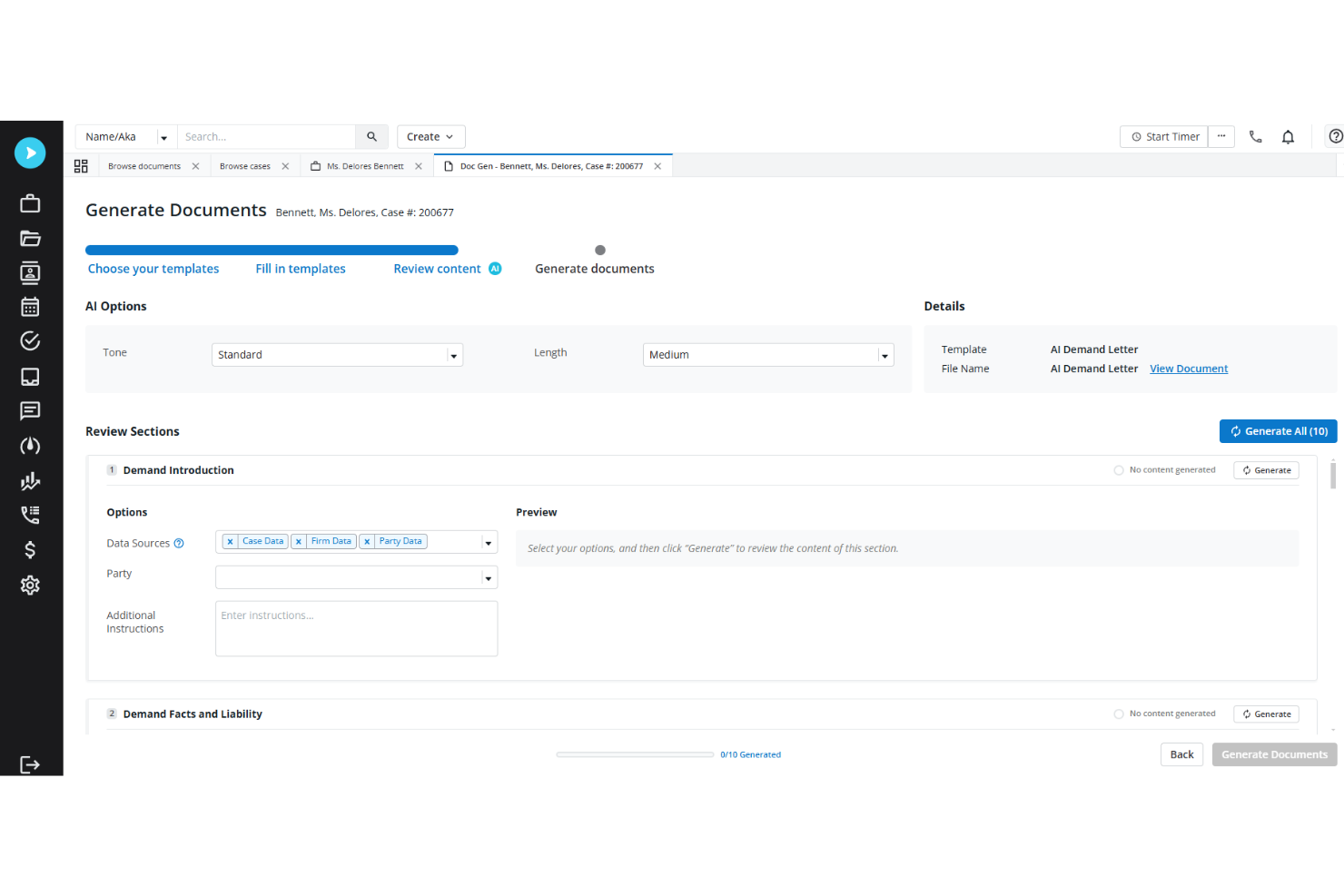Click Generate All (10) button
This screenshot has width=1344, height=896.
tap(1278, 431)
